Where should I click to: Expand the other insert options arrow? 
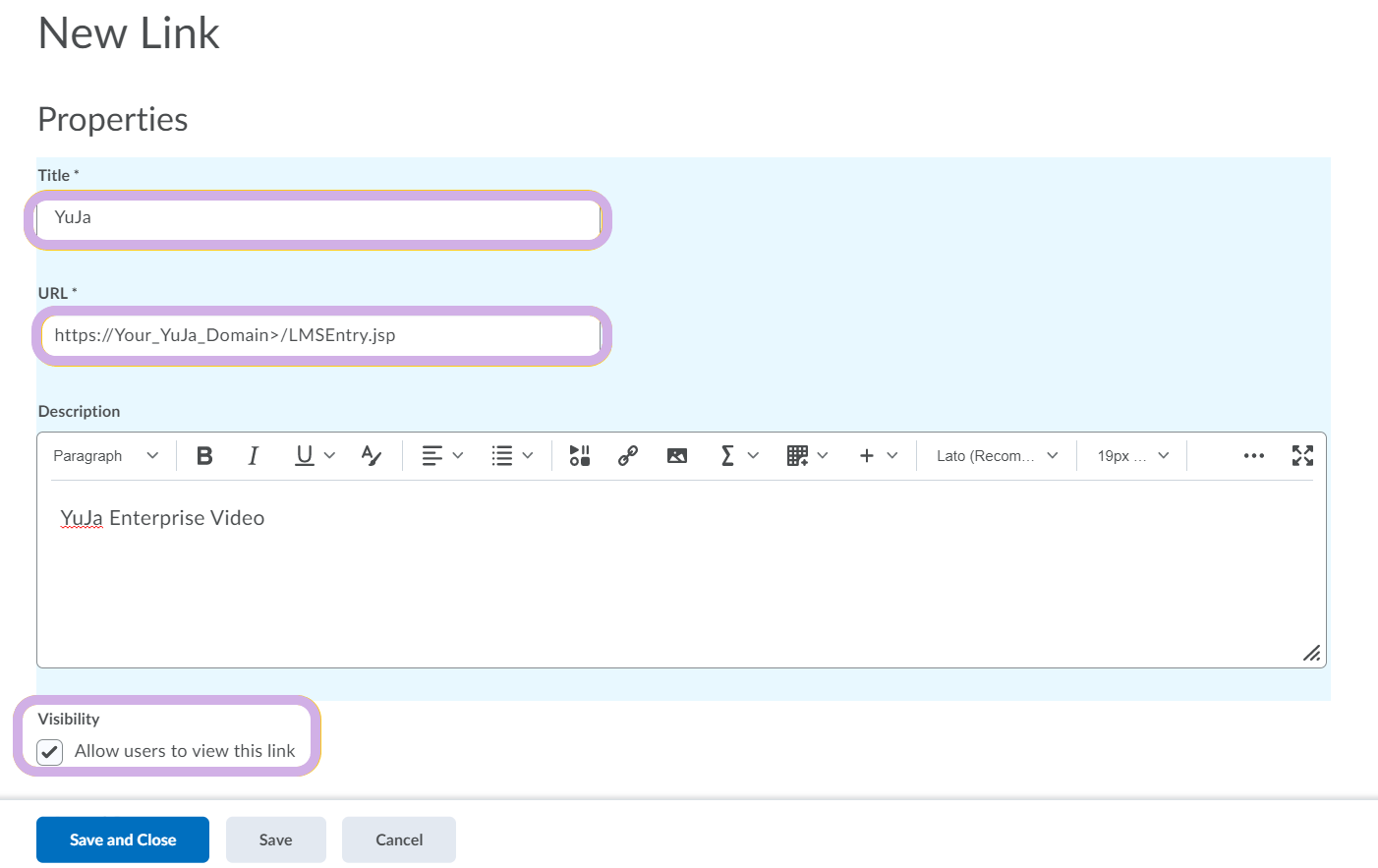(892, 456)
